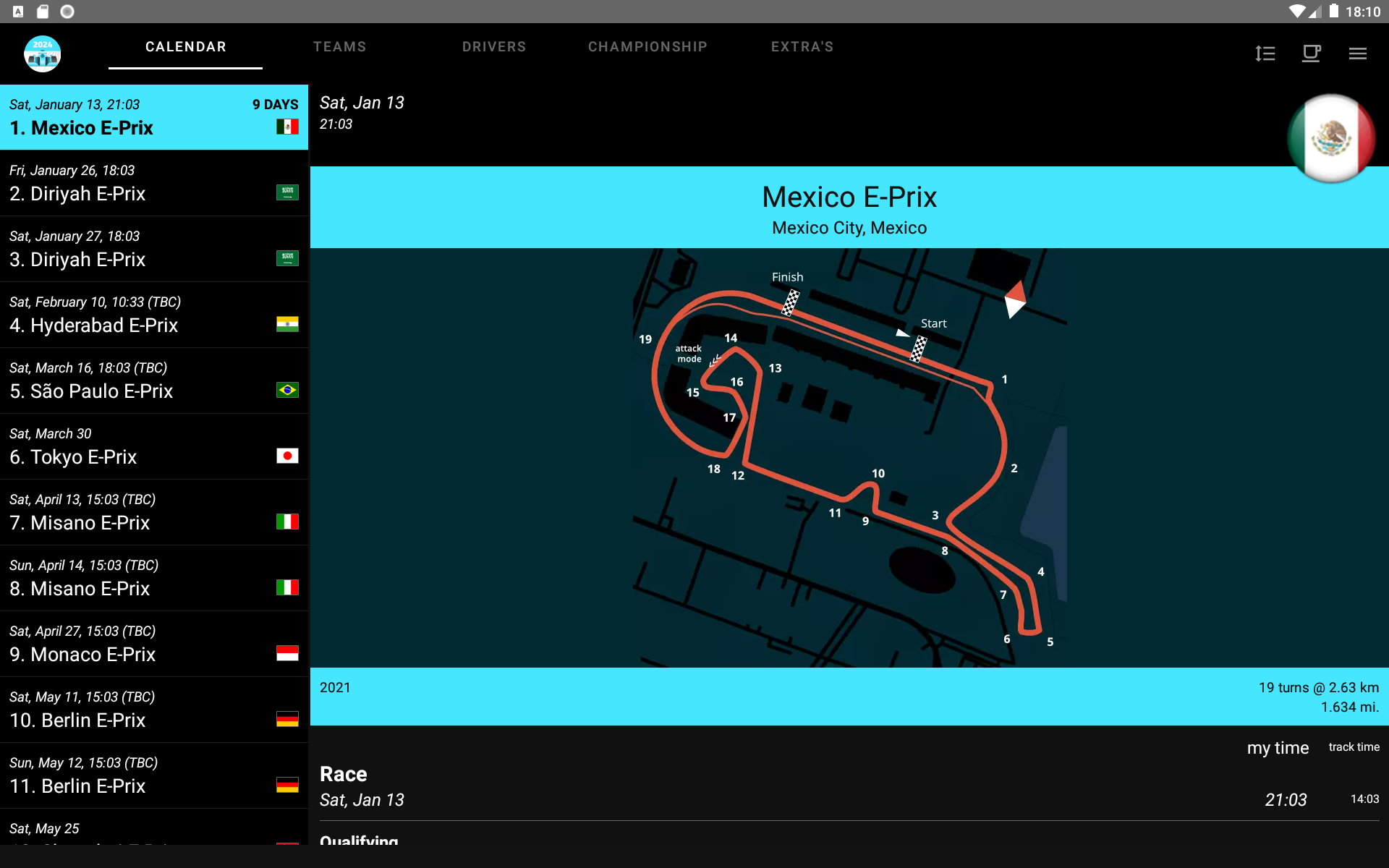Tap the Finish checkered flag marker

790,302
